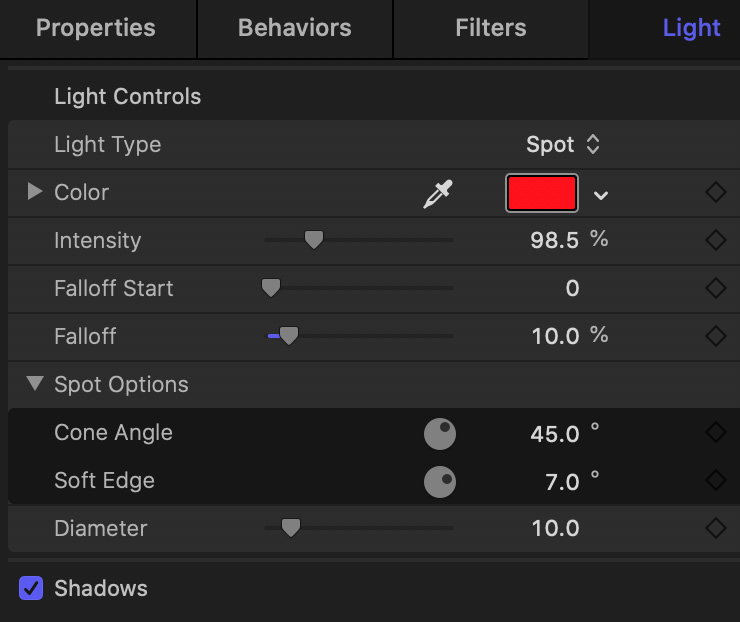This screenshot has width=740, height=622.
Task: Open the Light Type Spot popup menu
Action: [563, 144]
